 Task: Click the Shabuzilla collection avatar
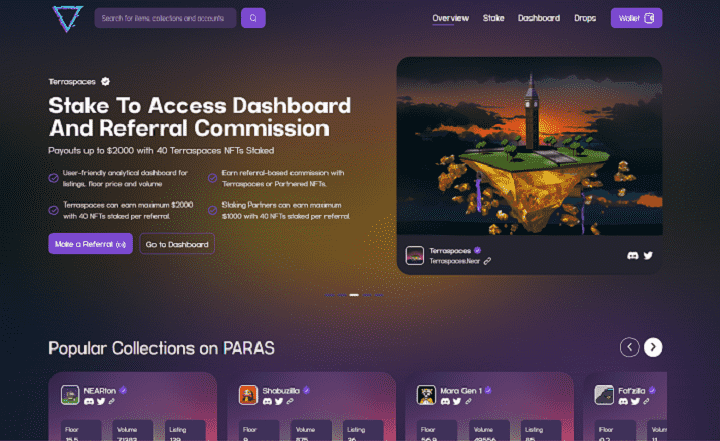click(x=248, y=395)
